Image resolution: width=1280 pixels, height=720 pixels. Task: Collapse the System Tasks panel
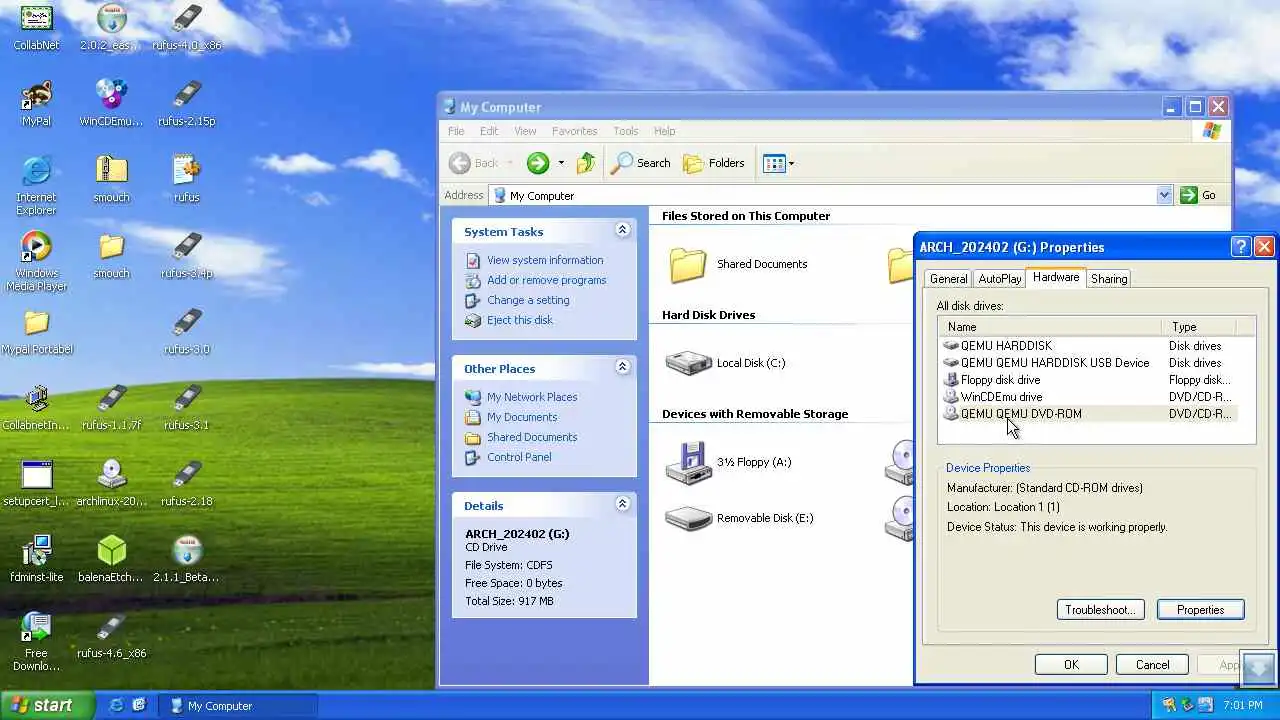click(x=622, y=230)
